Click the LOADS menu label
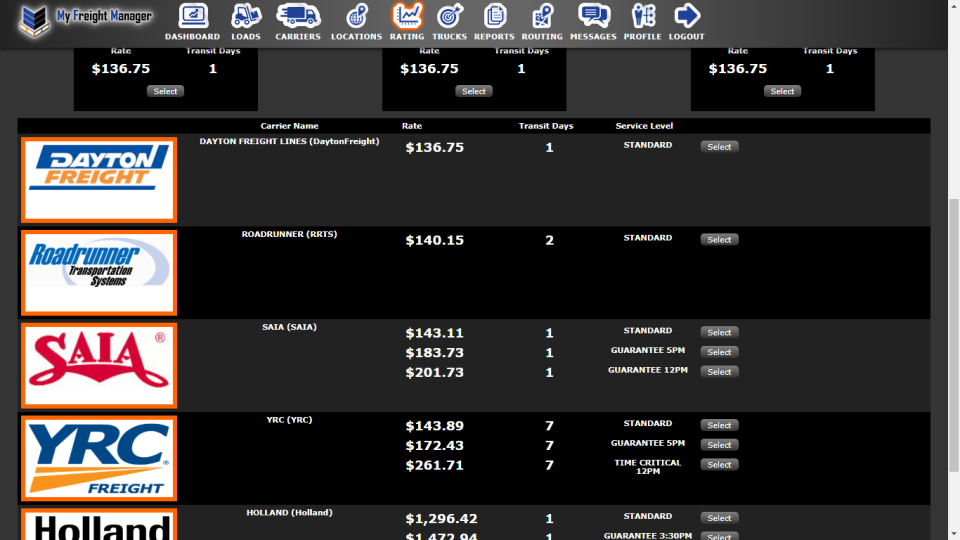 (x=246, y=37)
